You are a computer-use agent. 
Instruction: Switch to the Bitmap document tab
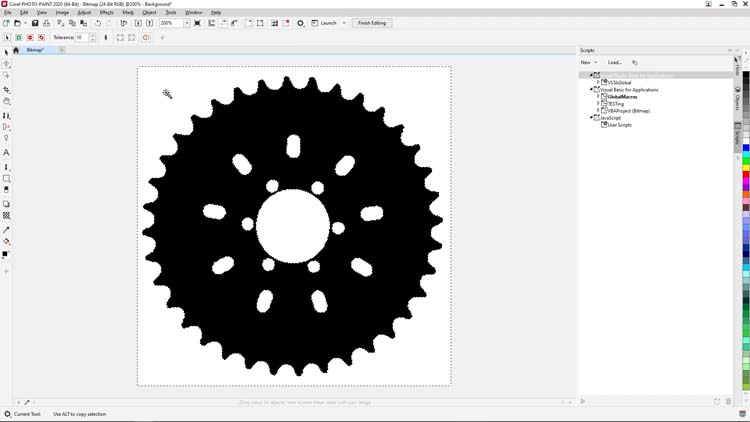35,50
